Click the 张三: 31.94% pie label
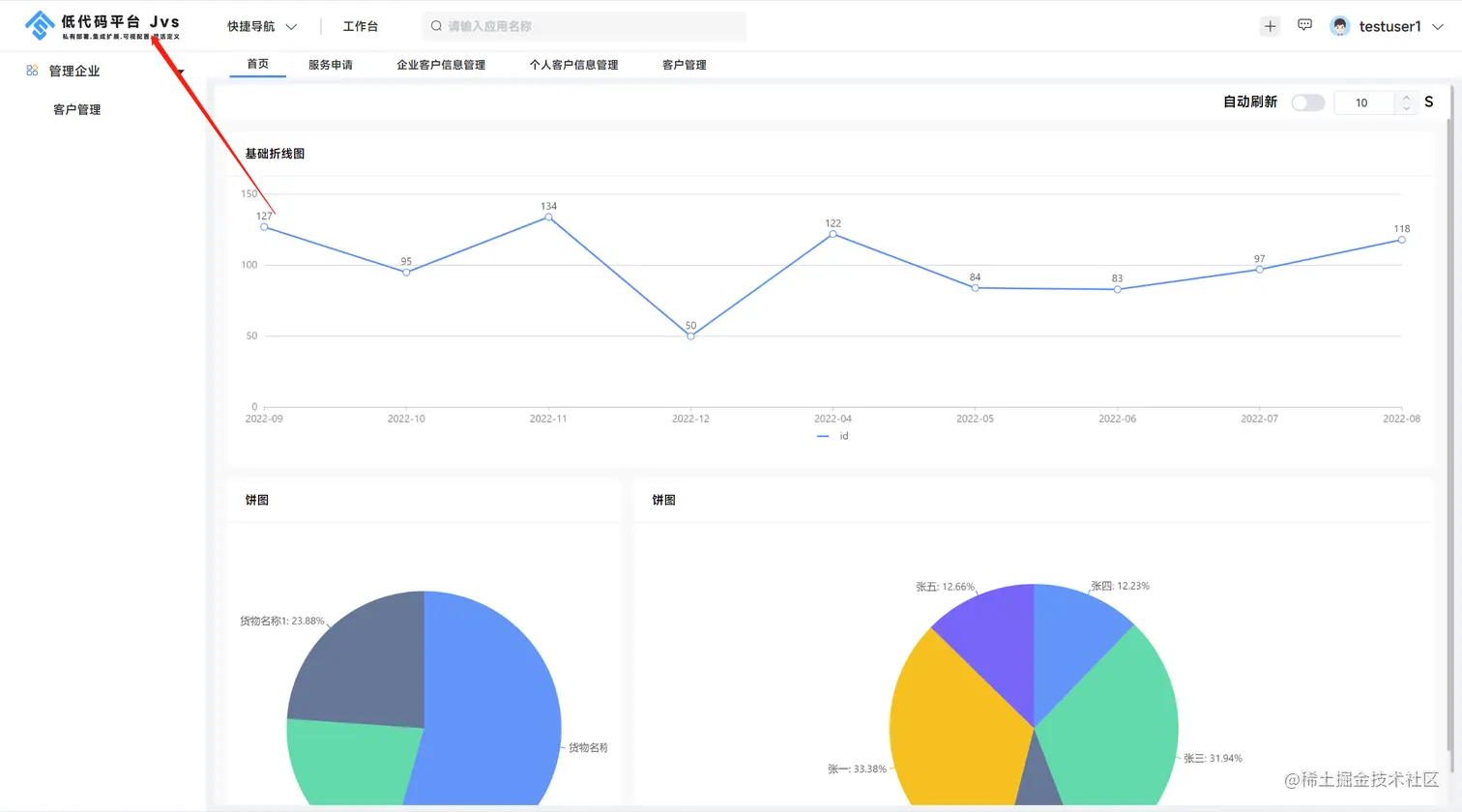This screenshot has width=1462, height=812. [x=1213, y=758]
